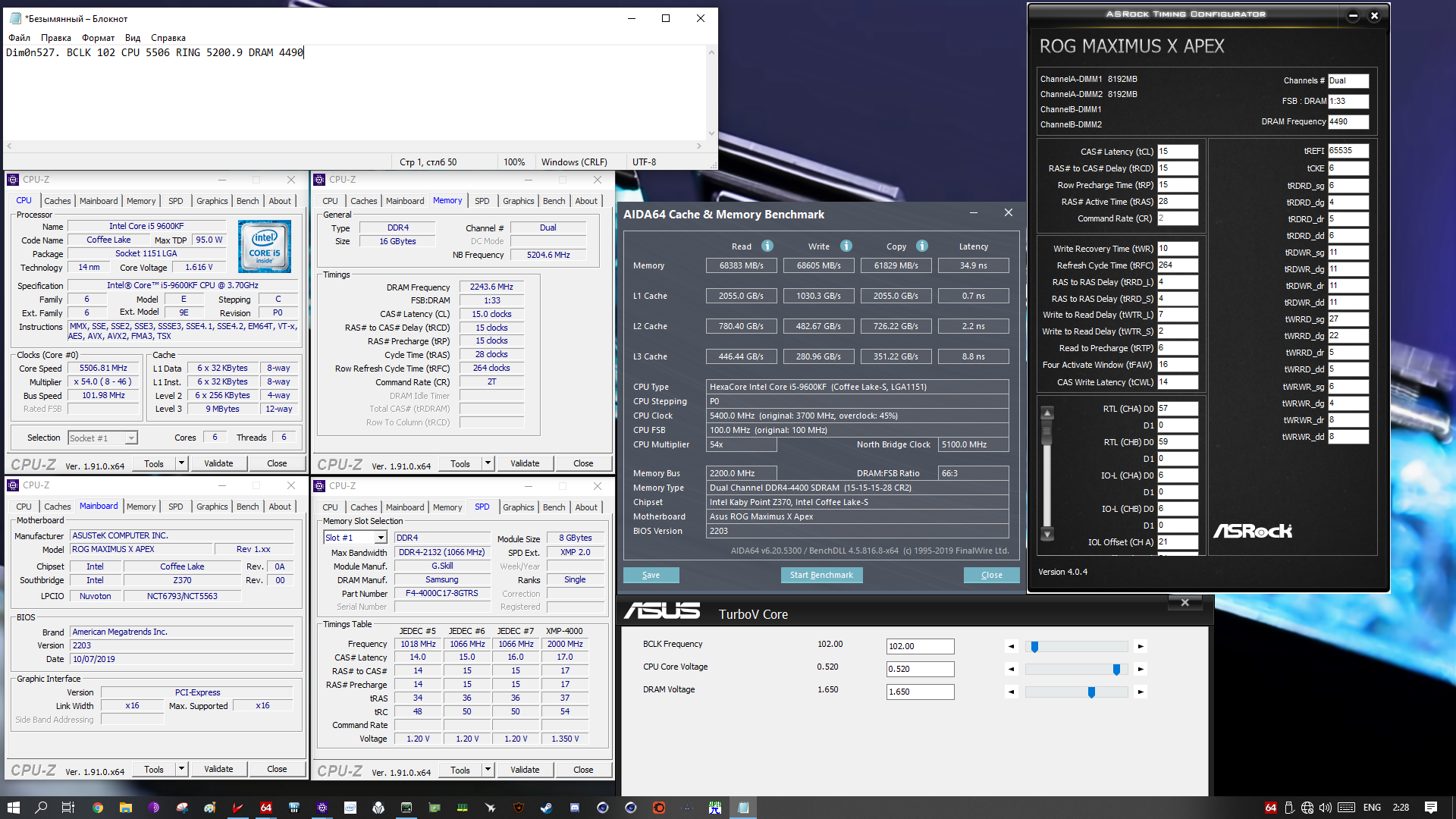
Task: Open Graphics tab in SPD CPU-Z window
Action: coord(519,507)
